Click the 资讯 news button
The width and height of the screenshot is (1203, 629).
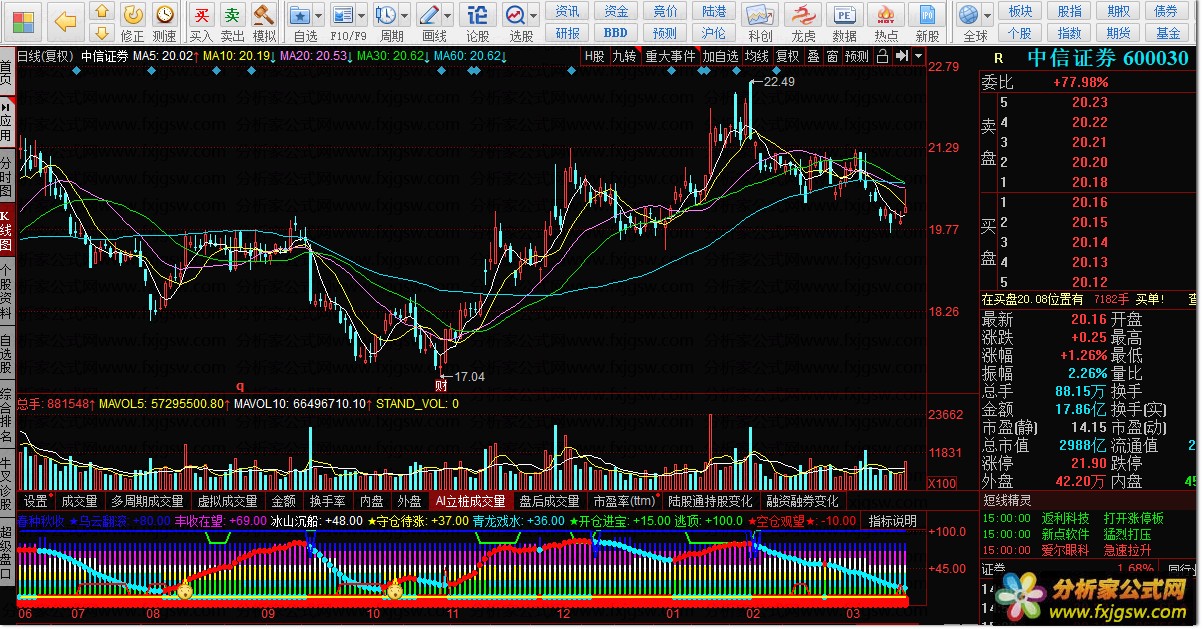tap(567, 11)
